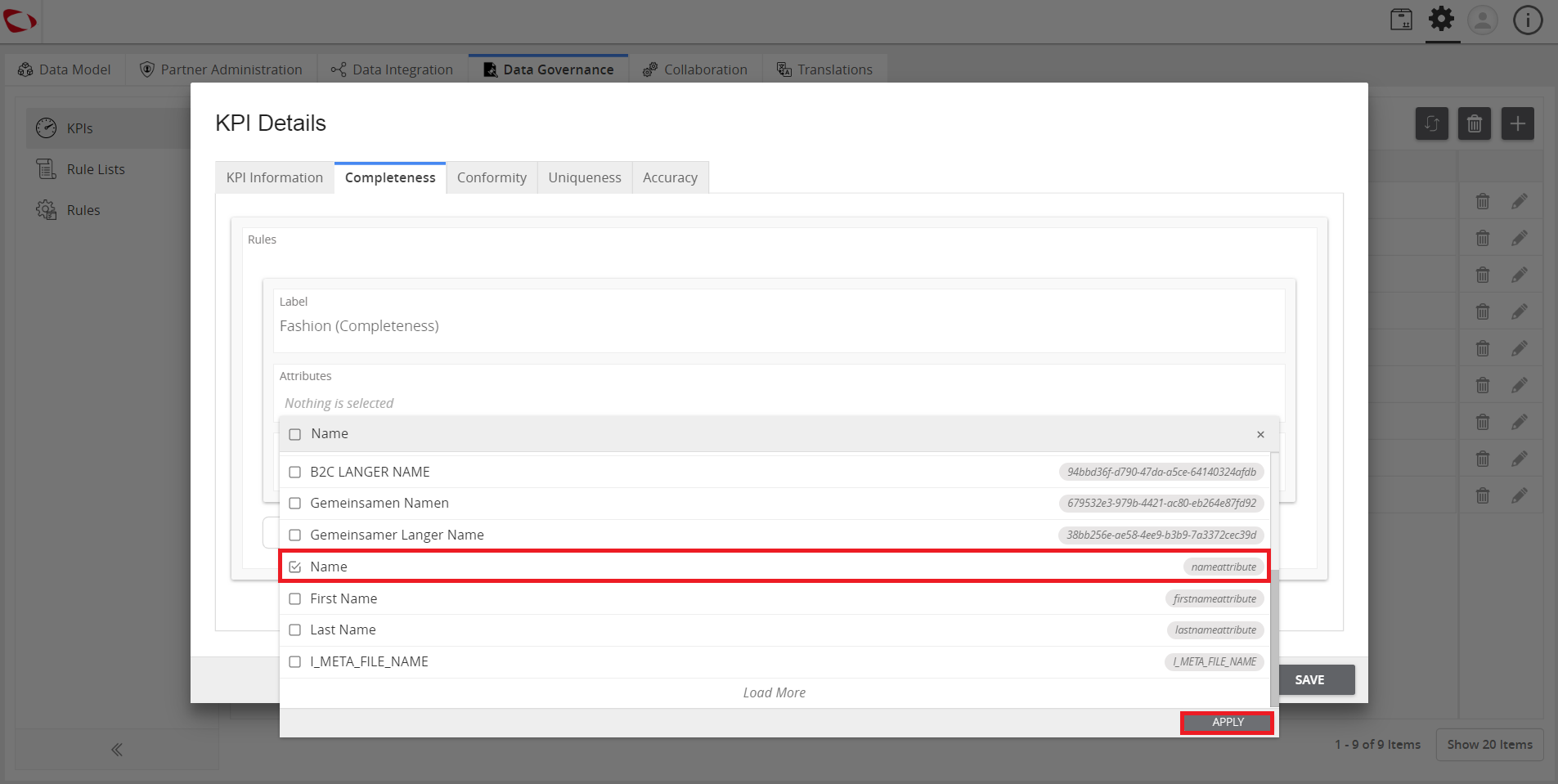Click the lastnameattribute tag
This screenshot has height=784, width=1558.
tap(1215, 629)
